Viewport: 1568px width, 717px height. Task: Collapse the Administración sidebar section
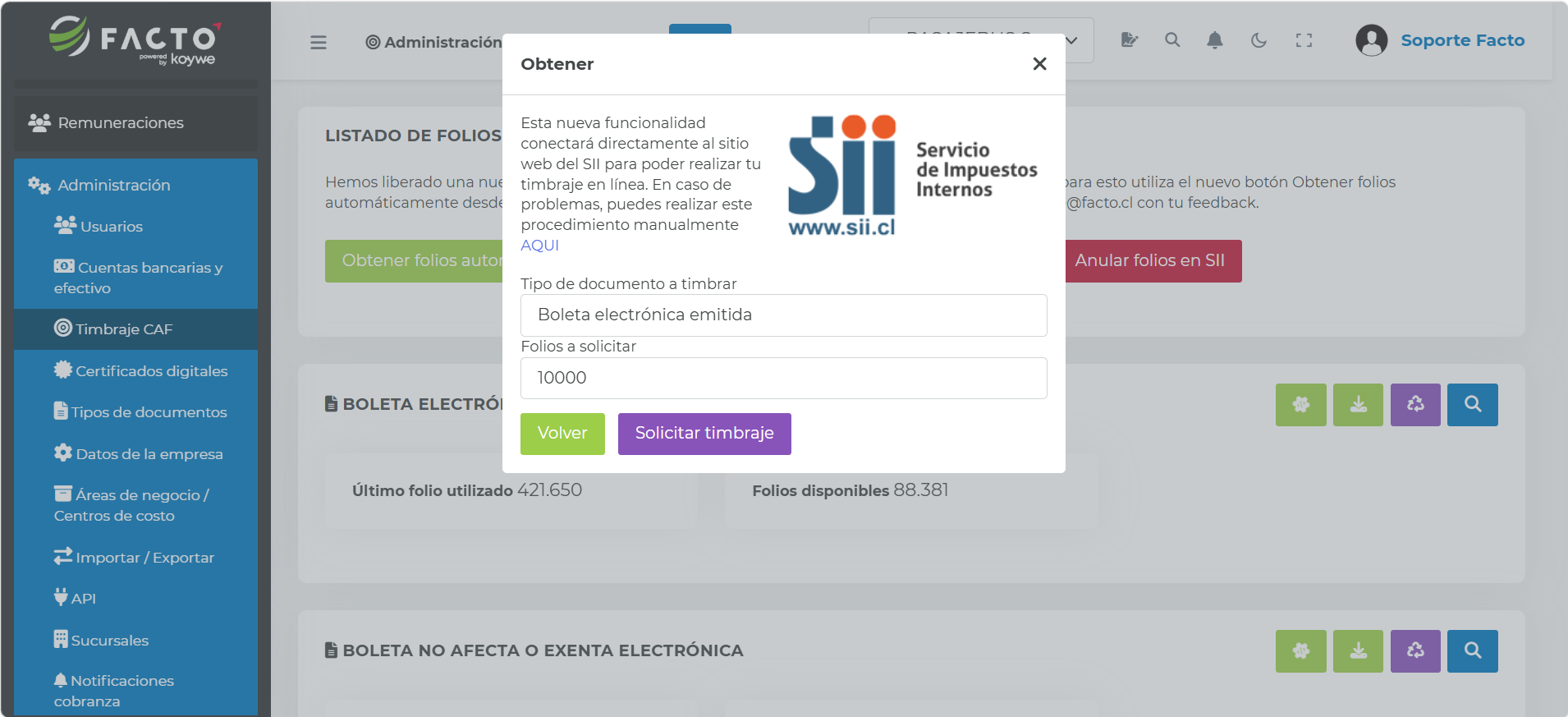pyautogui.click(x=135, y=185)
